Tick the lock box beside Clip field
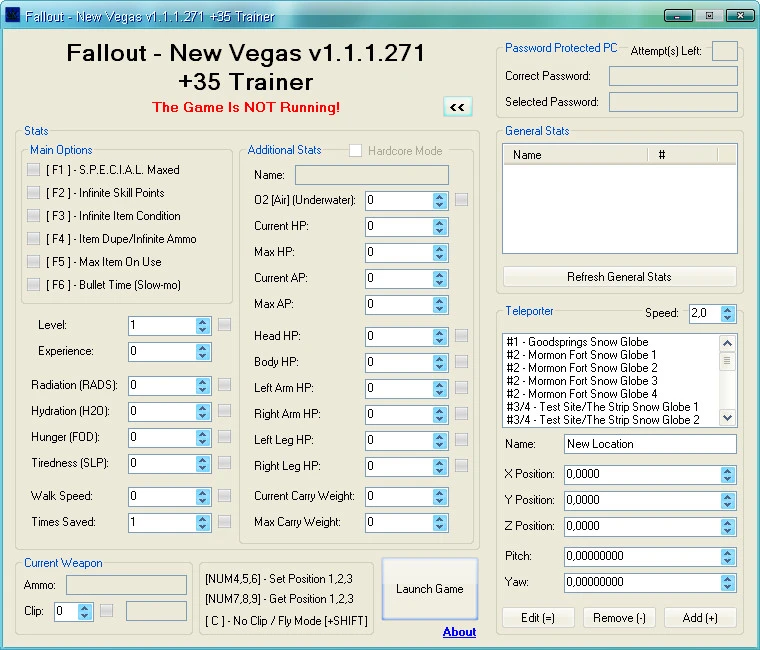Screen dimensions: 760x650 coord(107,611)
